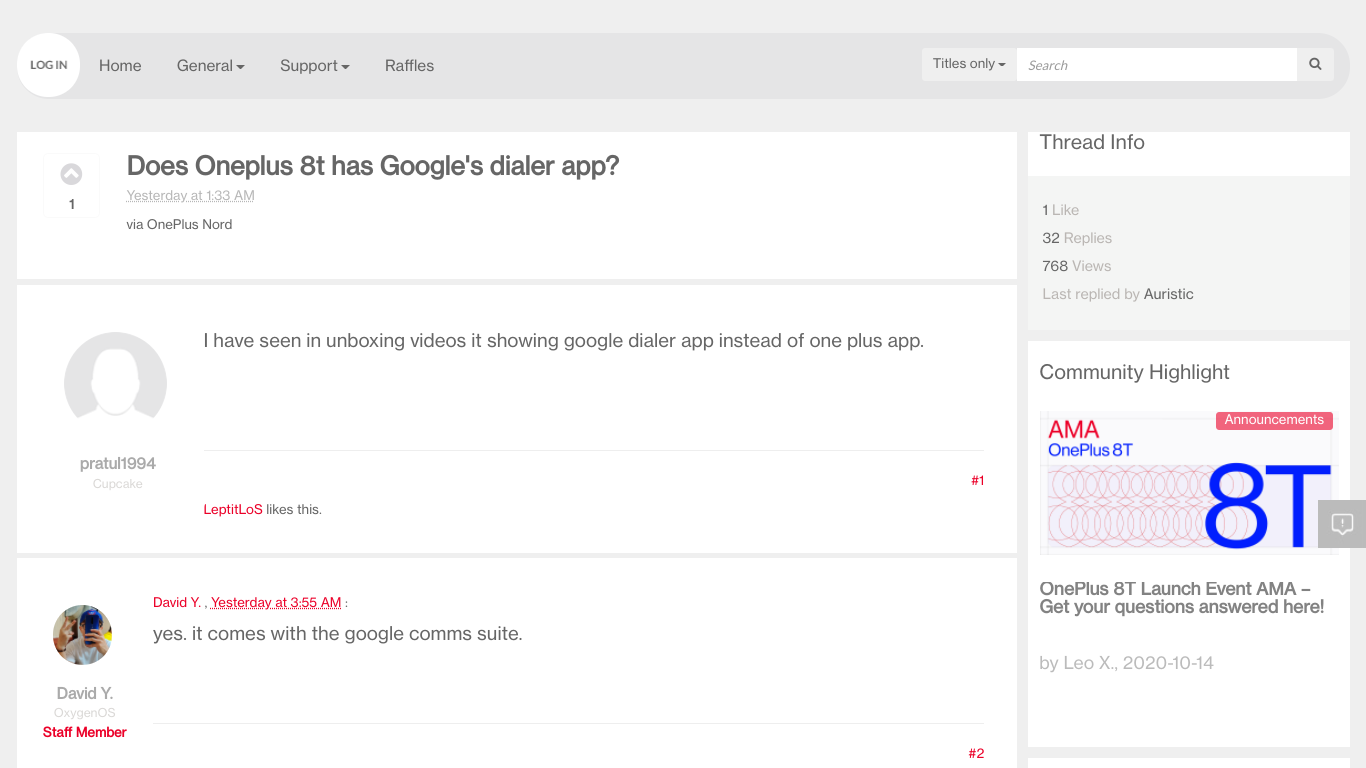Click the Yesterday at 3:55 AM timestamp
The height and width of the screenshot is (768, 1366).
[276, 603]
